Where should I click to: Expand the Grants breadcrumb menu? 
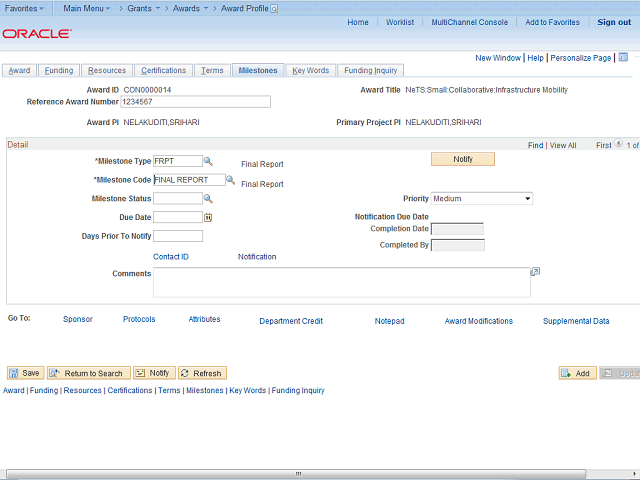point(143,8)
